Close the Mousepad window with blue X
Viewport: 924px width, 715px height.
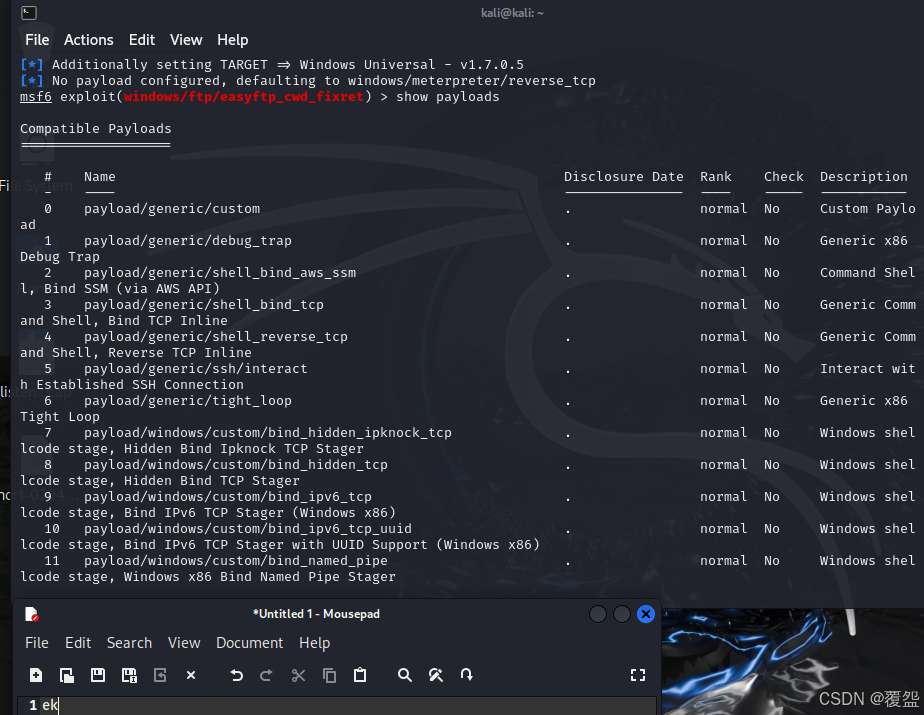[646, 614]
